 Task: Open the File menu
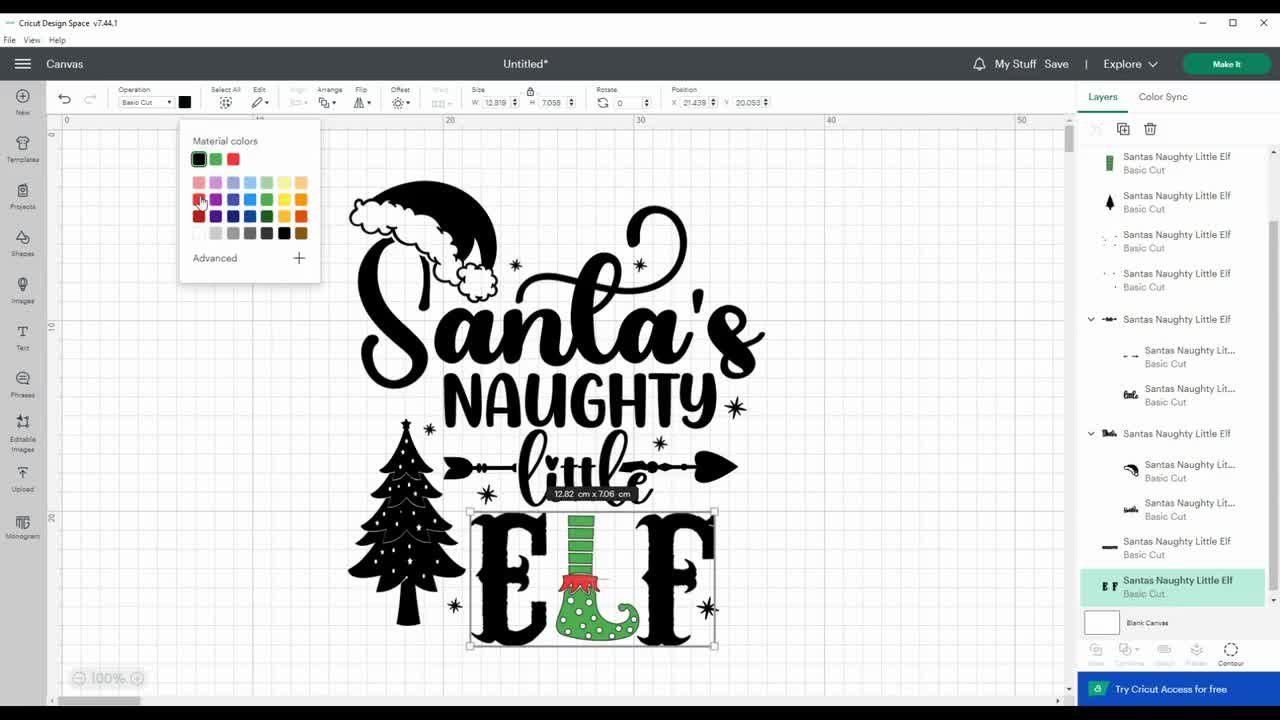[9, 40]
